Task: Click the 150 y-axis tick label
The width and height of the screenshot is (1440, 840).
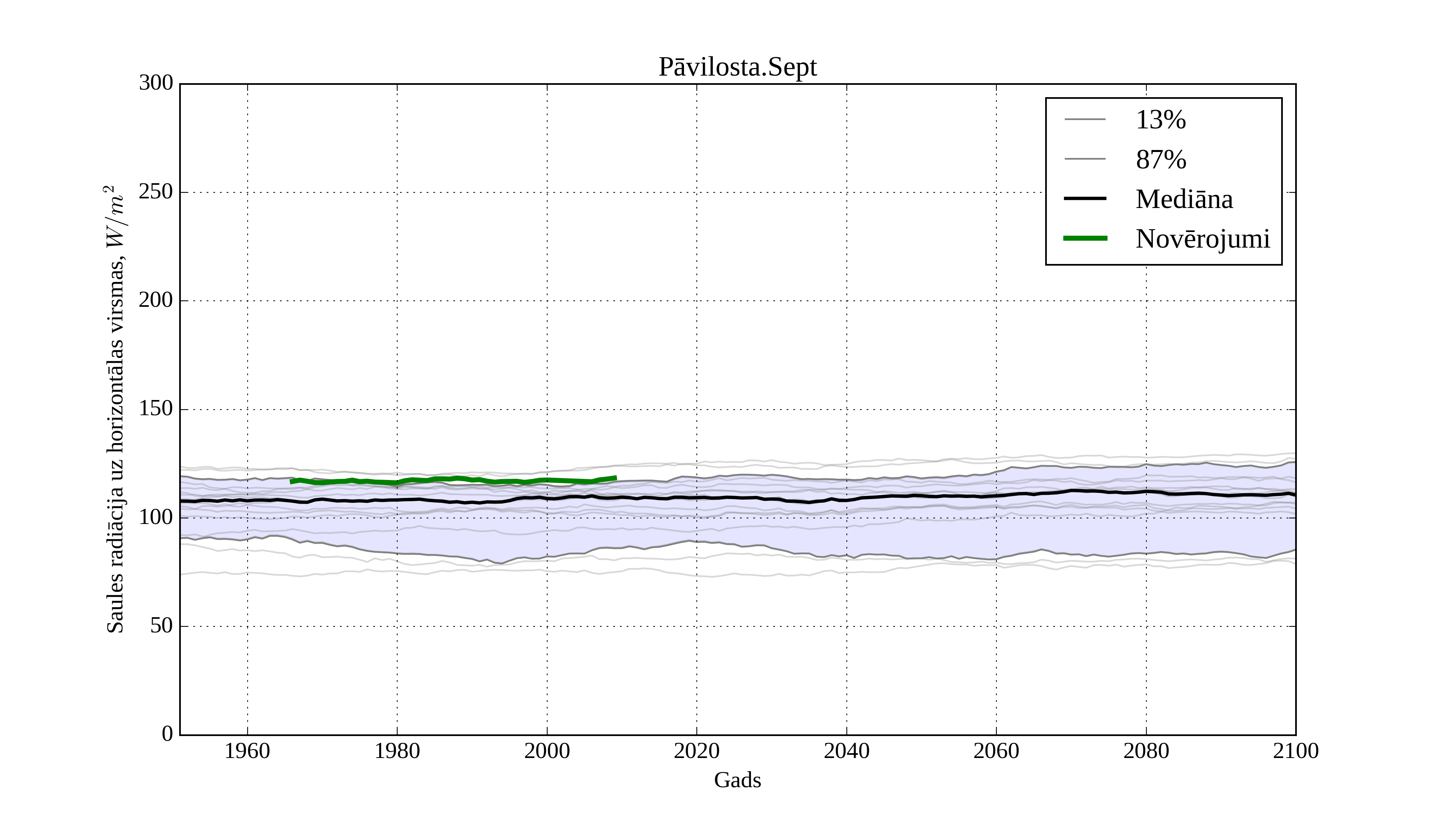Action: coord(156,408)
